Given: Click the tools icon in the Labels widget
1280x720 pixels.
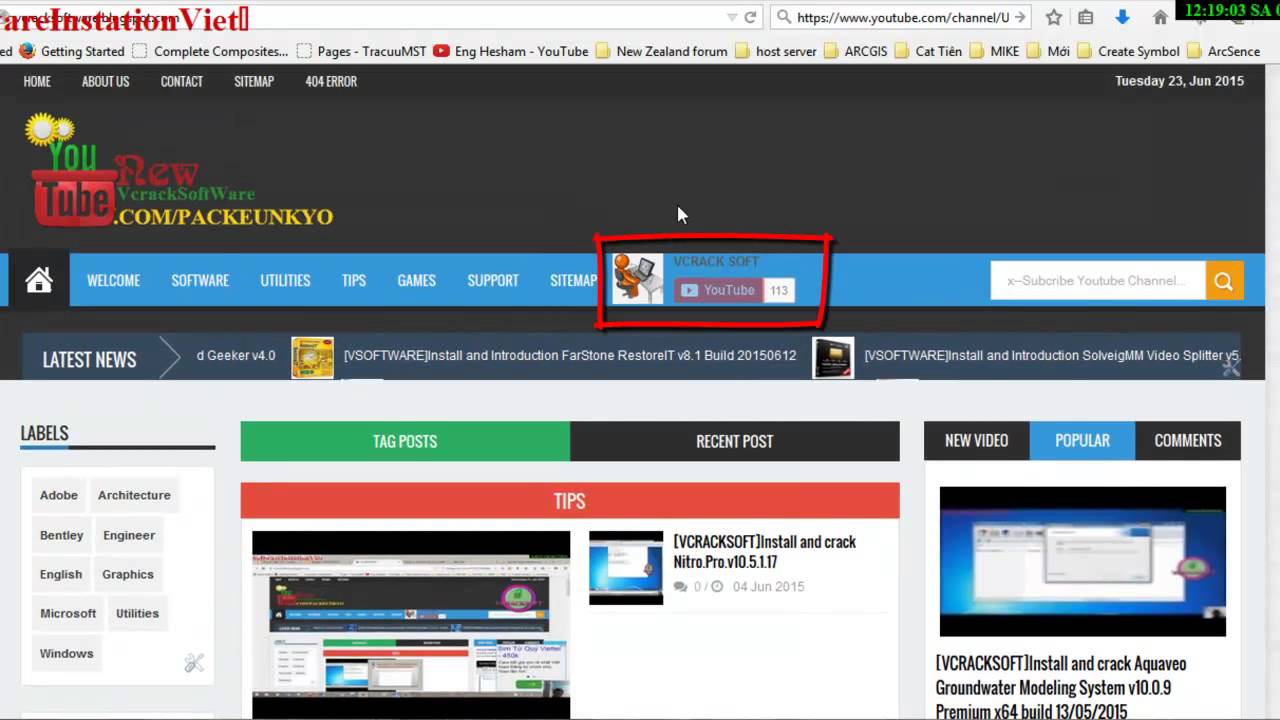Looking at the screenshot, I should tap(194, 662).
